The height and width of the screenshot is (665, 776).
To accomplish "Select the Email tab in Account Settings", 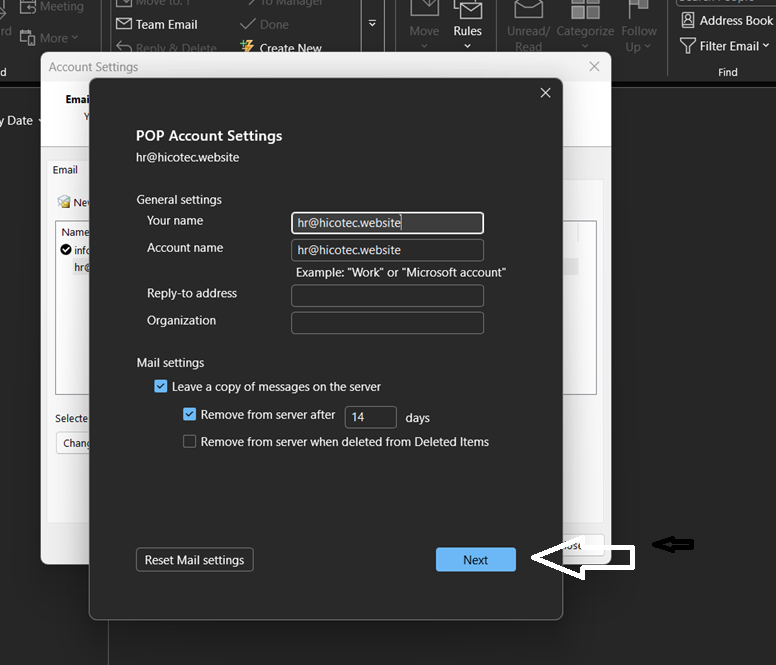I will click(x=65, y=170).
